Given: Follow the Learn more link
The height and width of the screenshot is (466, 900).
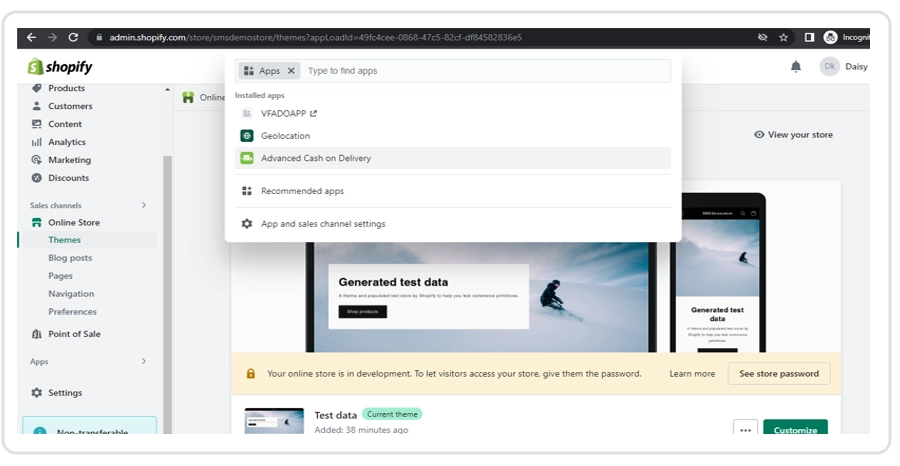Looking at the screenshot, I should click(692, 374).
